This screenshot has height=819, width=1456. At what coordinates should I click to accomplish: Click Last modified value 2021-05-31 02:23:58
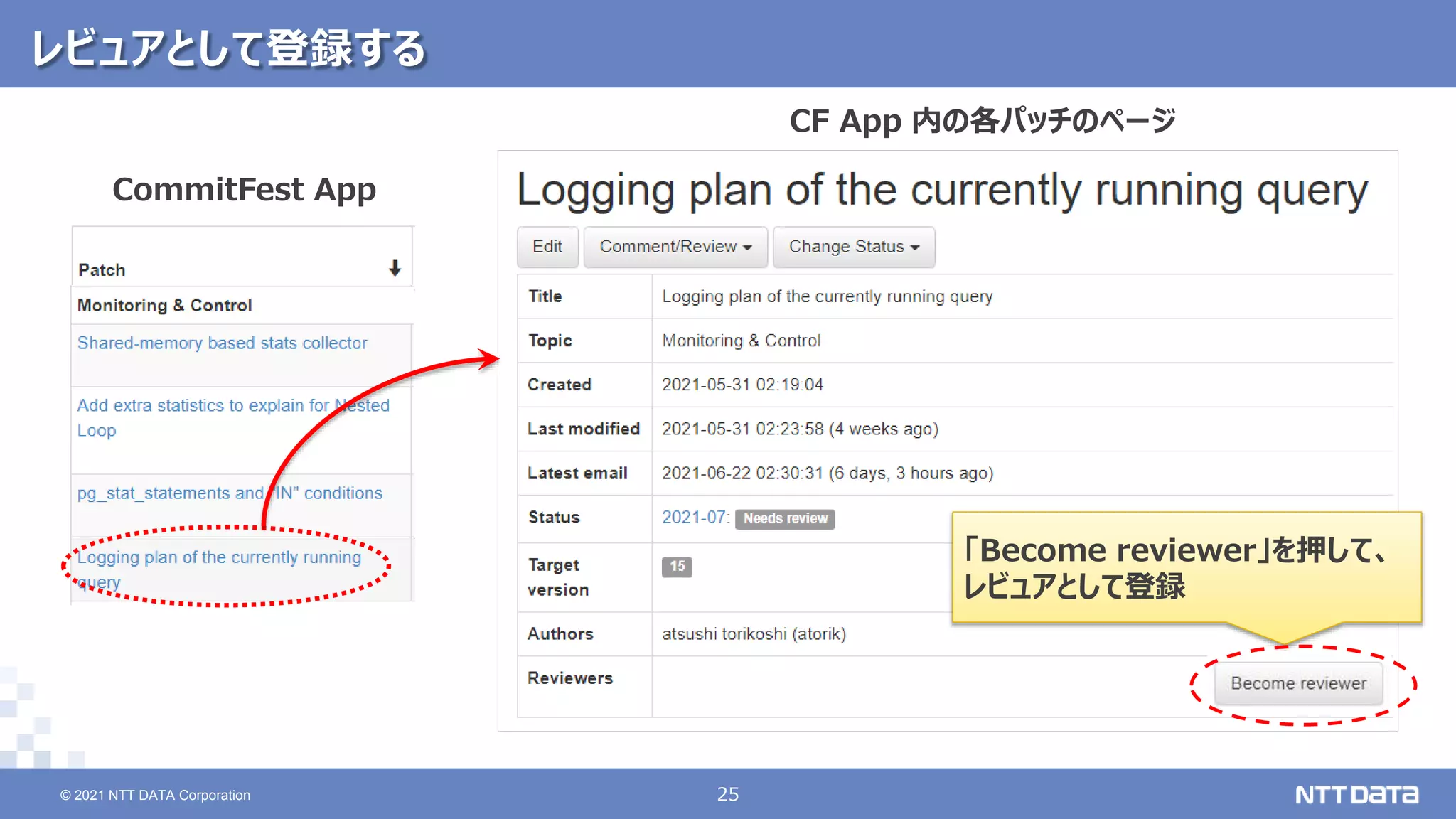pos(742,429)
